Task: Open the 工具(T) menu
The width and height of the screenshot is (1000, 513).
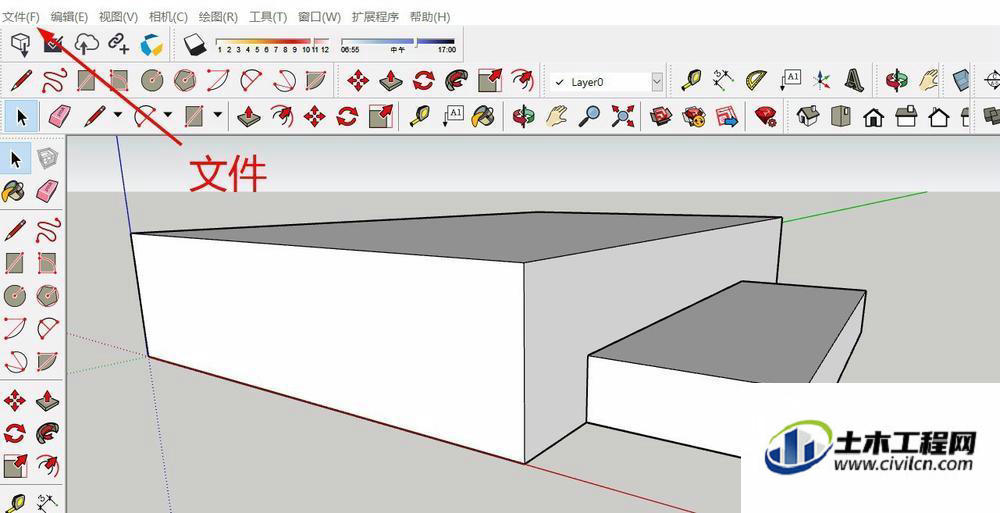Action: pos(268,17)
